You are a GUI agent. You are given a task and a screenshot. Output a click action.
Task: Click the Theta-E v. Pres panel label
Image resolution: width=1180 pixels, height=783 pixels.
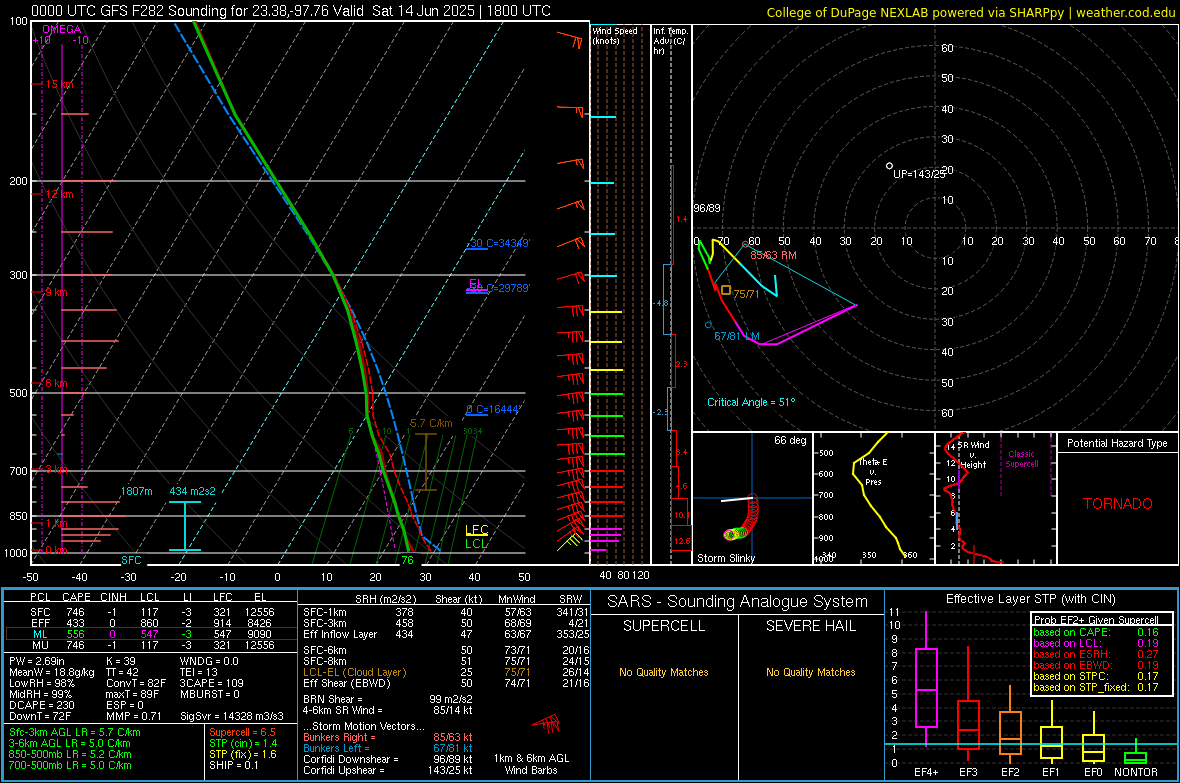pos(873,471)
